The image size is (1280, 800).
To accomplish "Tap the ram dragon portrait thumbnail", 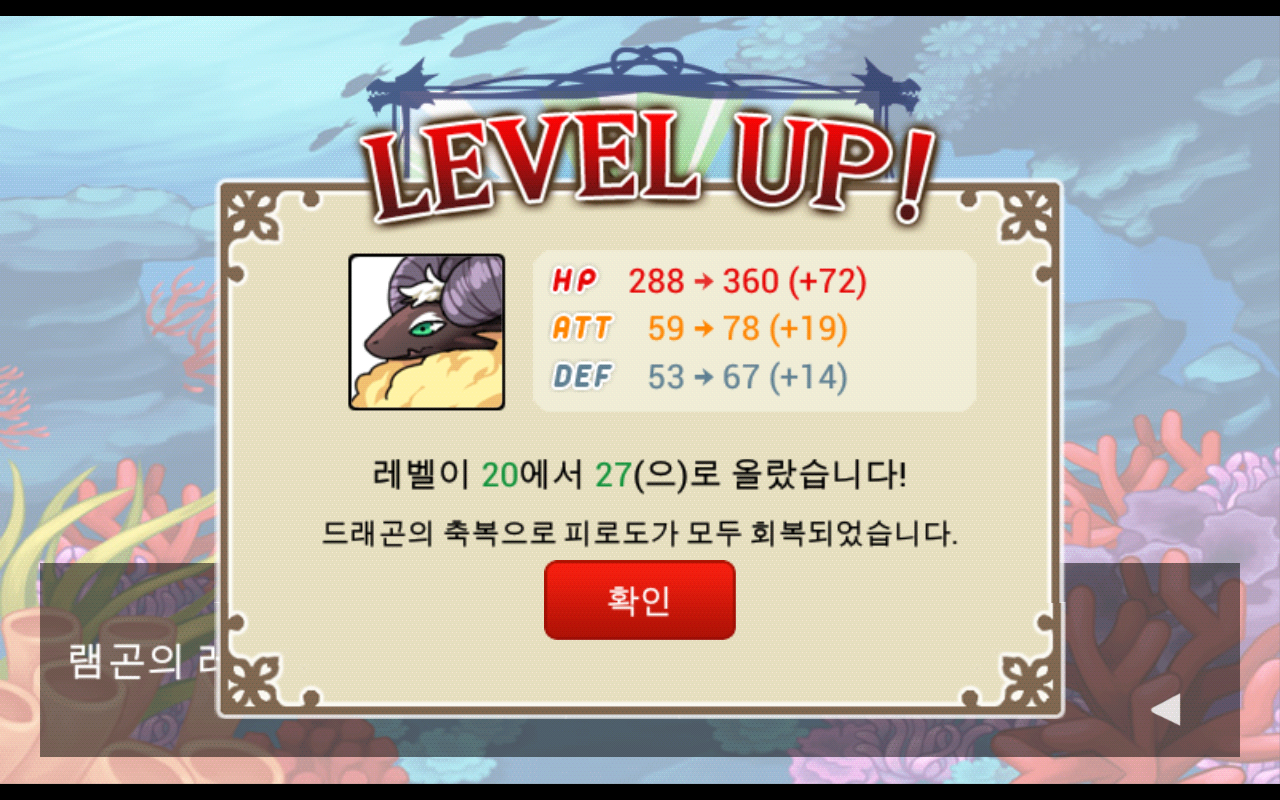I will (426, 332).
